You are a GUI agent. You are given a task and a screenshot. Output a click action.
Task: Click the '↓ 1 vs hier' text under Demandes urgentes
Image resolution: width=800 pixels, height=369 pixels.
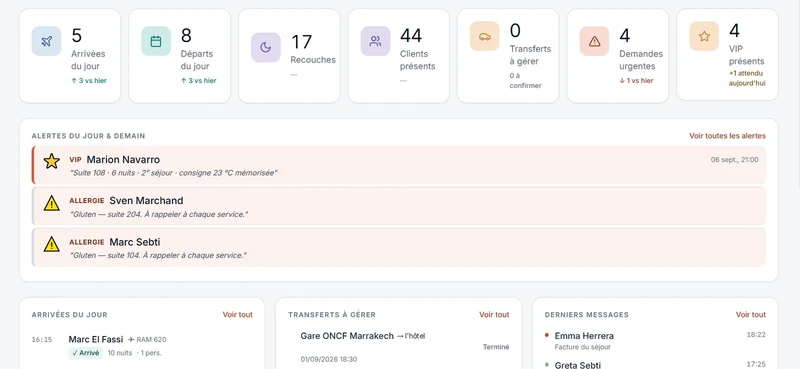[x=636, y=81]
